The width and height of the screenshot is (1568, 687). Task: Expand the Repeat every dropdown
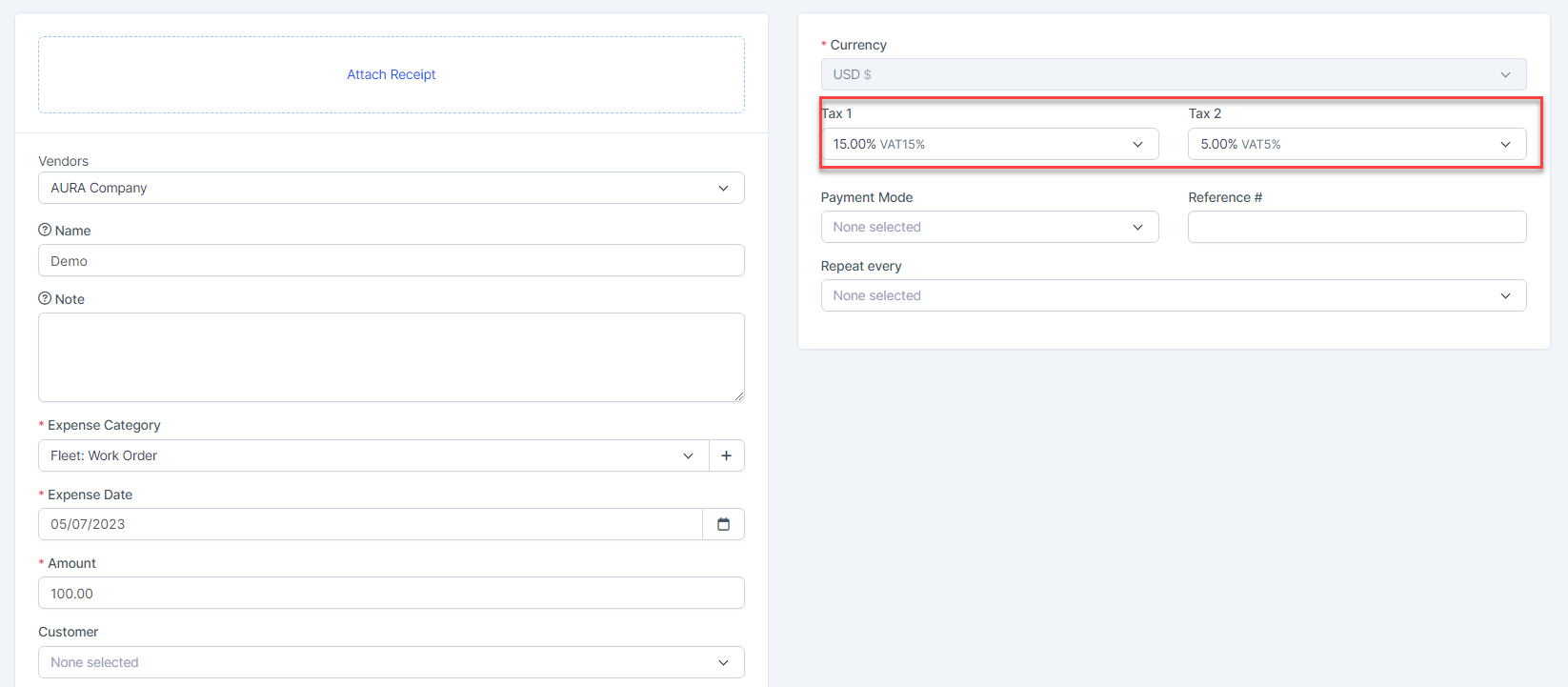pyautogui.click(x=1173, y=295)
